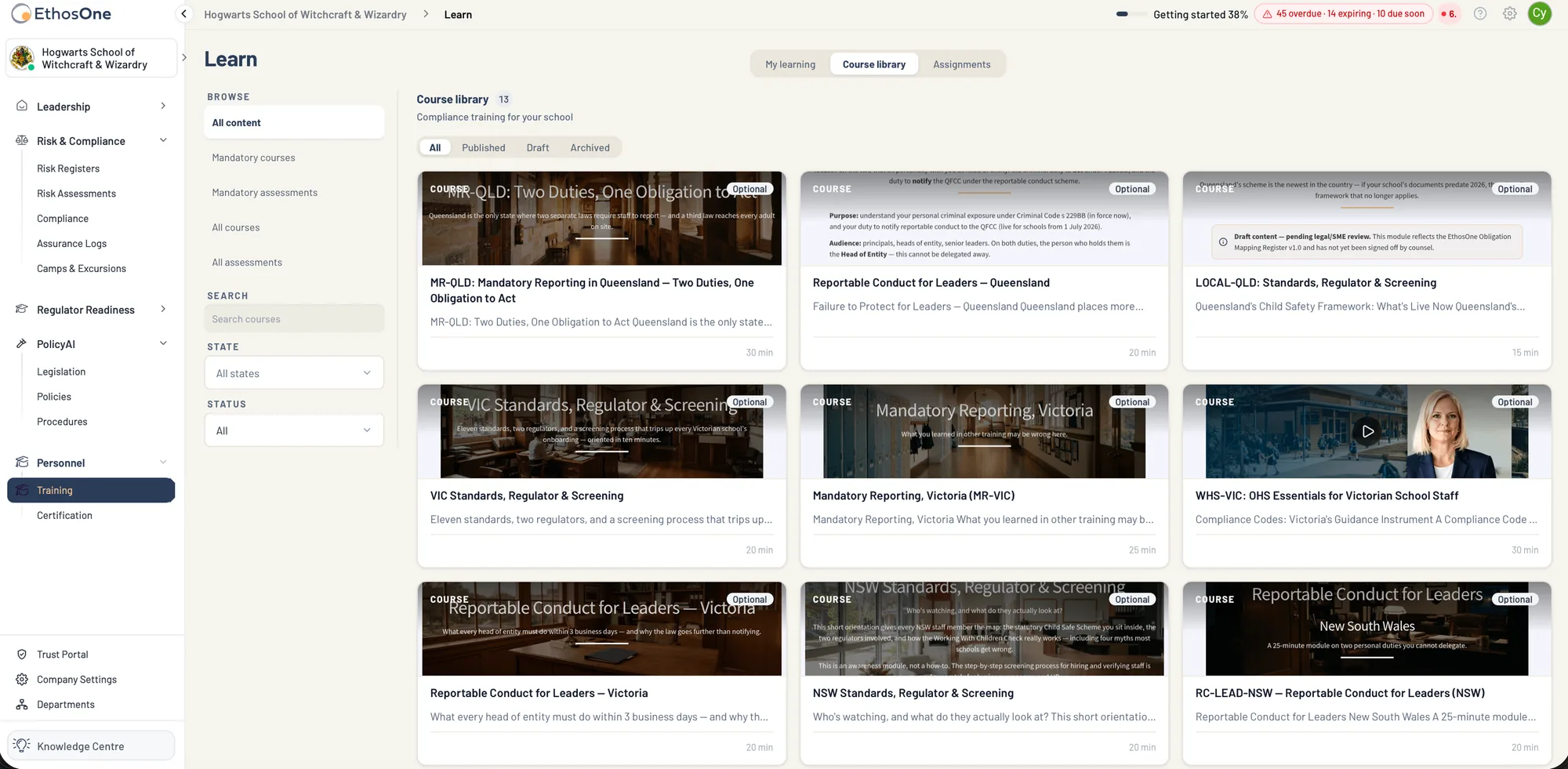Collapse the sidebar with the top chevron button
The image size is (1568, 769).
click(183, 14)
